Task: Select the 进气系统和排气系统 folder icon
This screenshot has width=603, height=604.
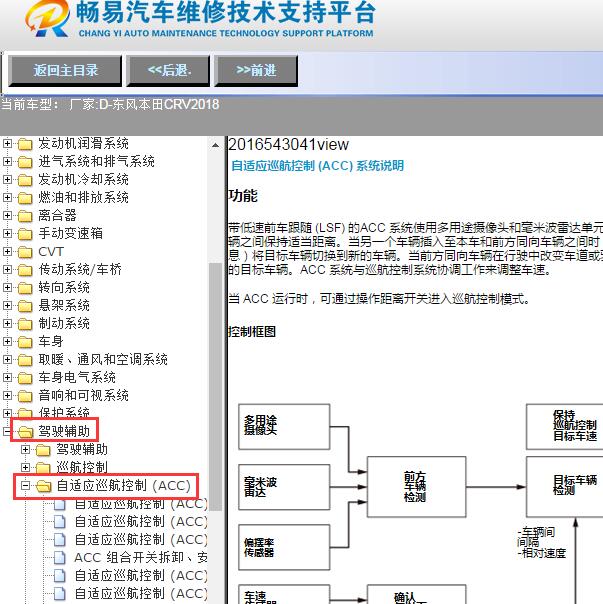Action: pos(25,162)
